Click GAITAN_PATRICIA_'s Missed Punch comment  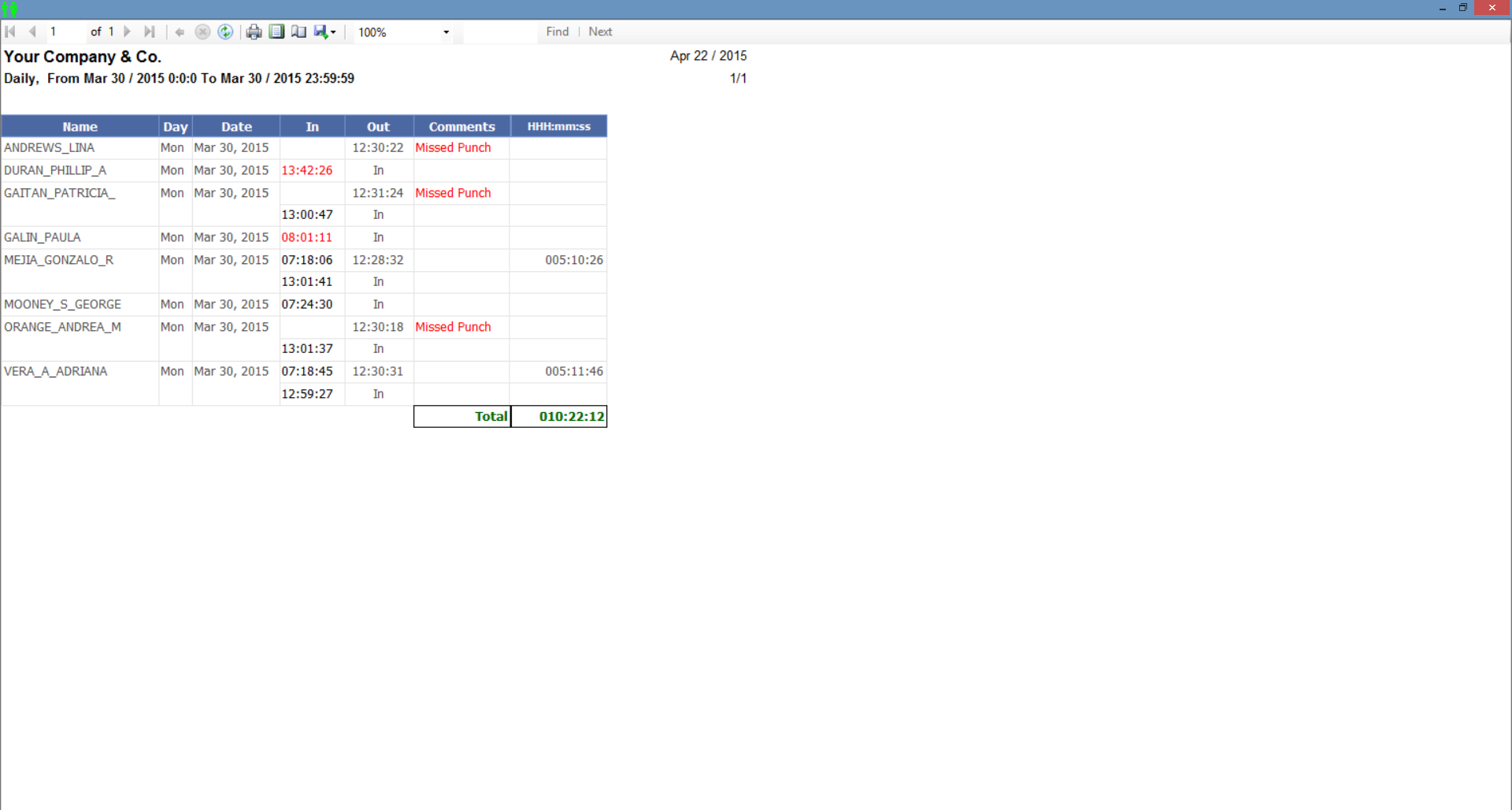(453, 193)
